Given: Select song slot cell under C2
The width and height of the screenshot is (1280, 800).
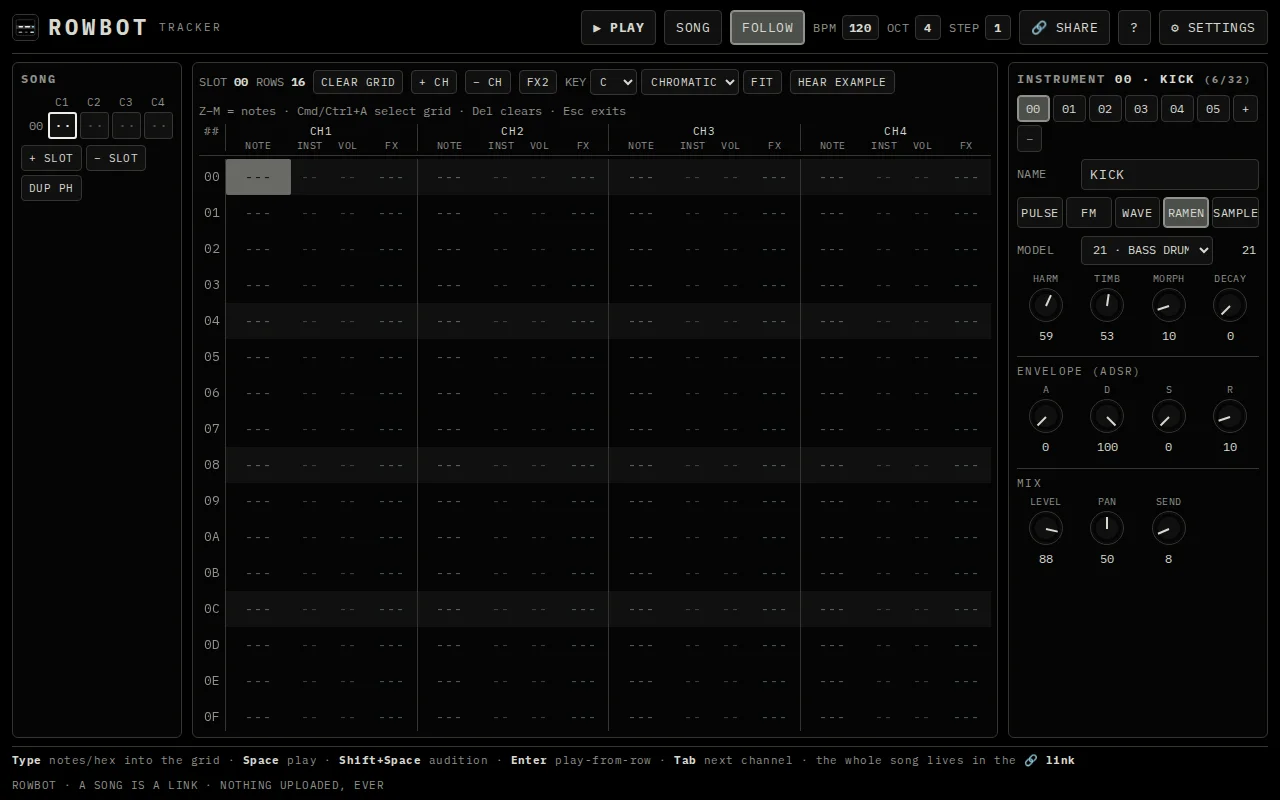Looking at the screenshot, I should pyautogui.click(x=94, y=126).
